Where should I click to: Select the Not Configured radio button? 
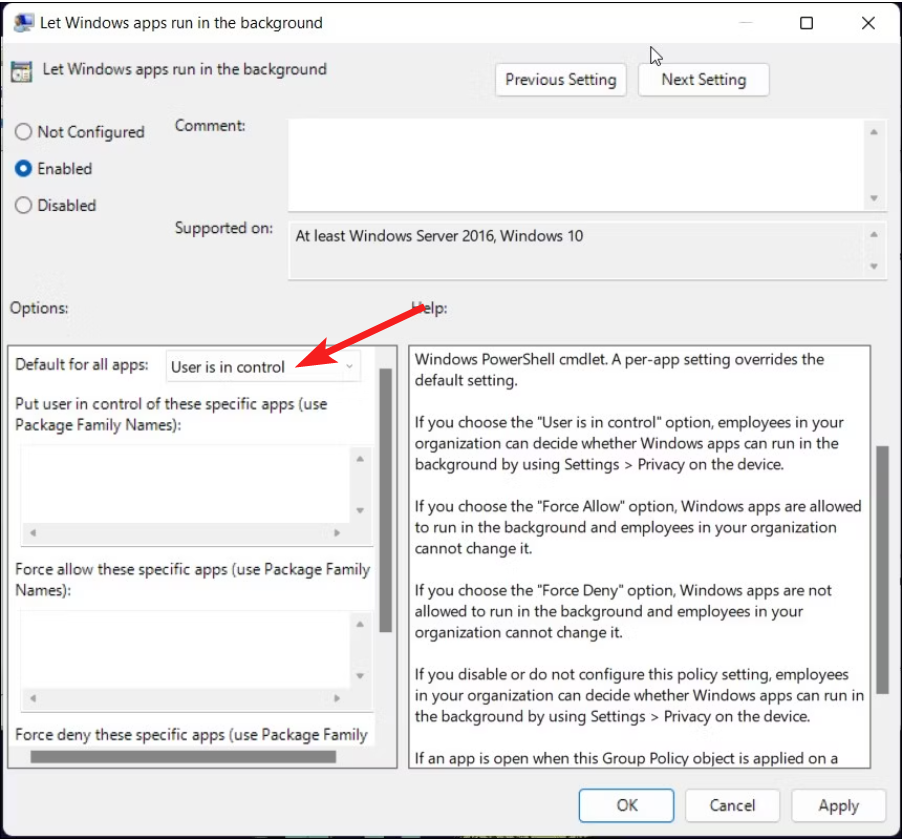23,132
